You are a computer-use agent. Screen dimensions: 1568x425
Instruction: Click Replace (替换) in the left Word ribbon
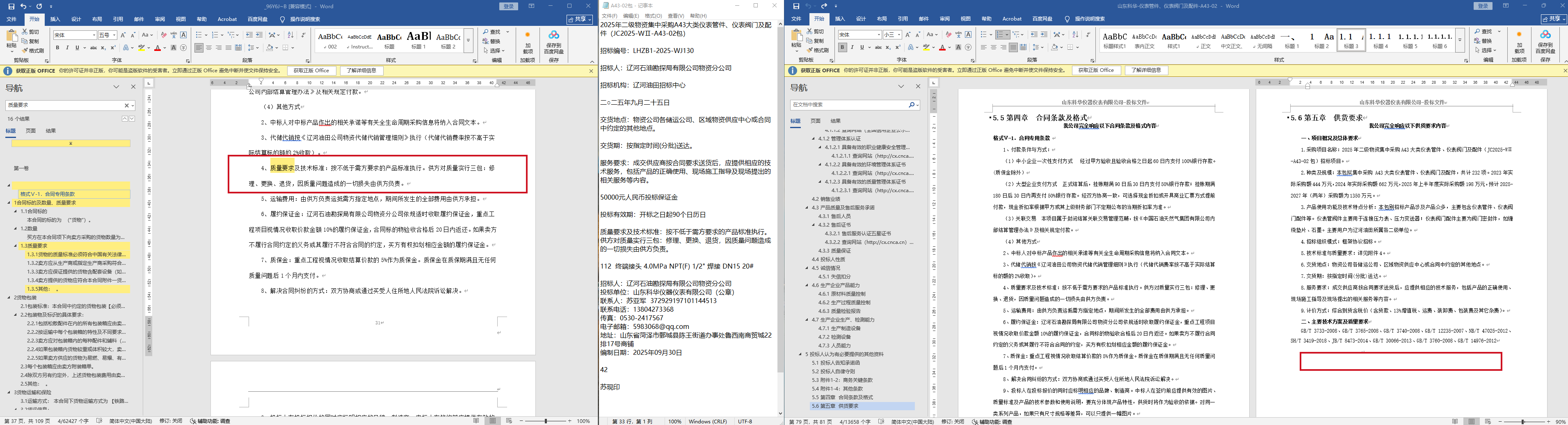pos(491,41)
